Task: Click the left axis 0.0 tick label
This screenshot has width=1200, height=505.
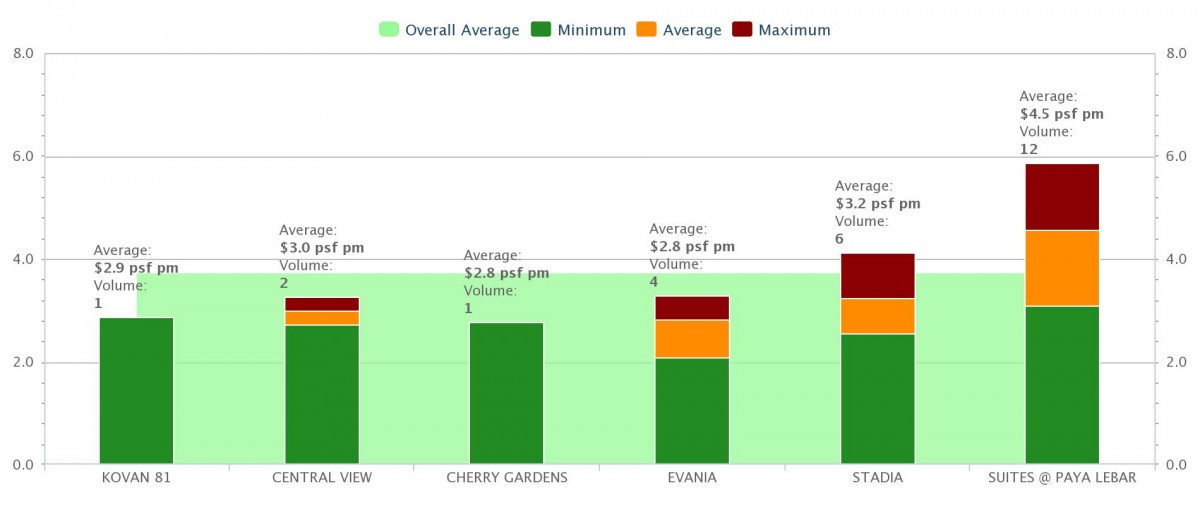Action: pyautogui.click(x=23, y=465)
